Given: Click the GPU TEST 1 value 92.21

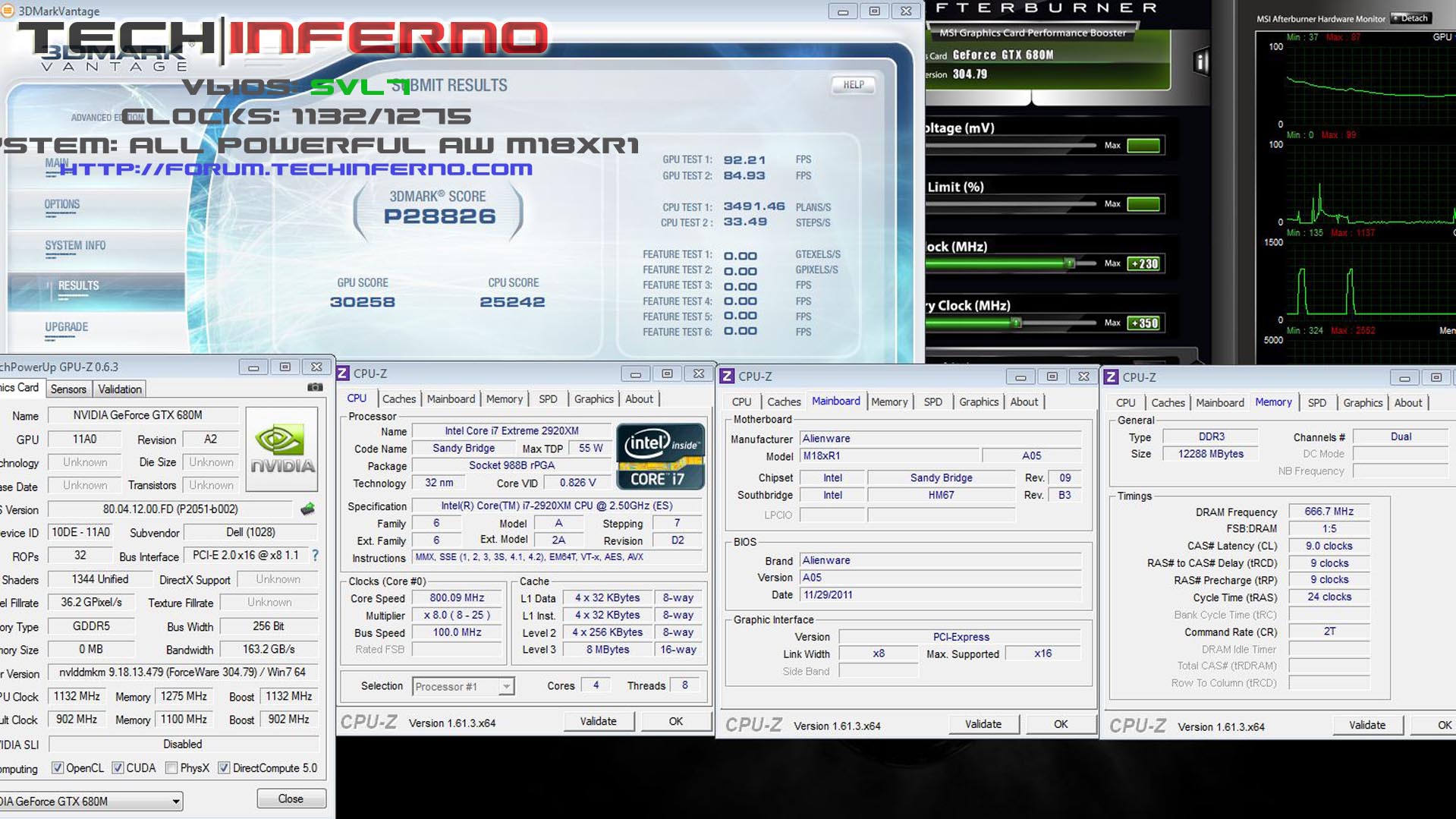Looking at the screenshot, I should 744,159.
